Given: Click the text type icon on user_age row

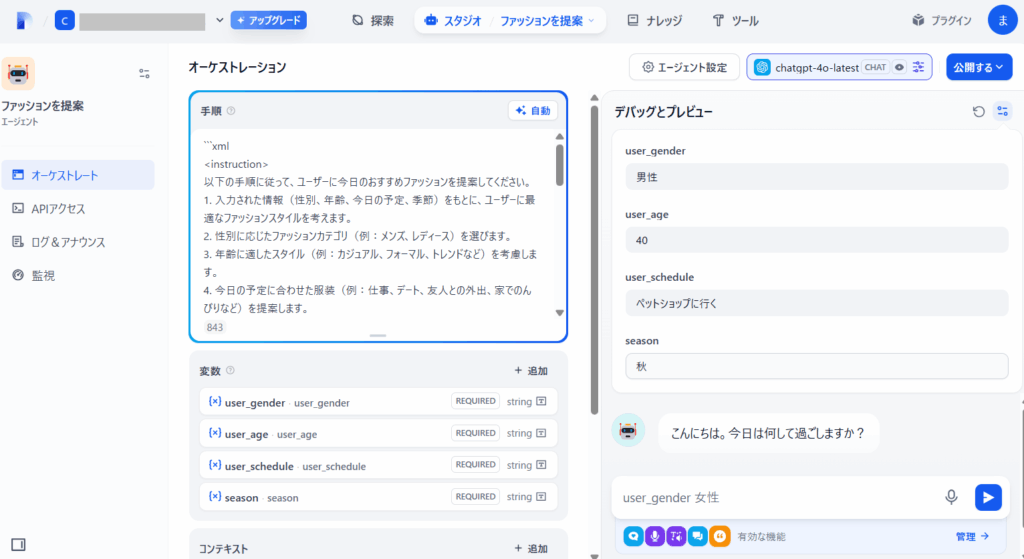Looking at the screenshot, I should 541,433.
